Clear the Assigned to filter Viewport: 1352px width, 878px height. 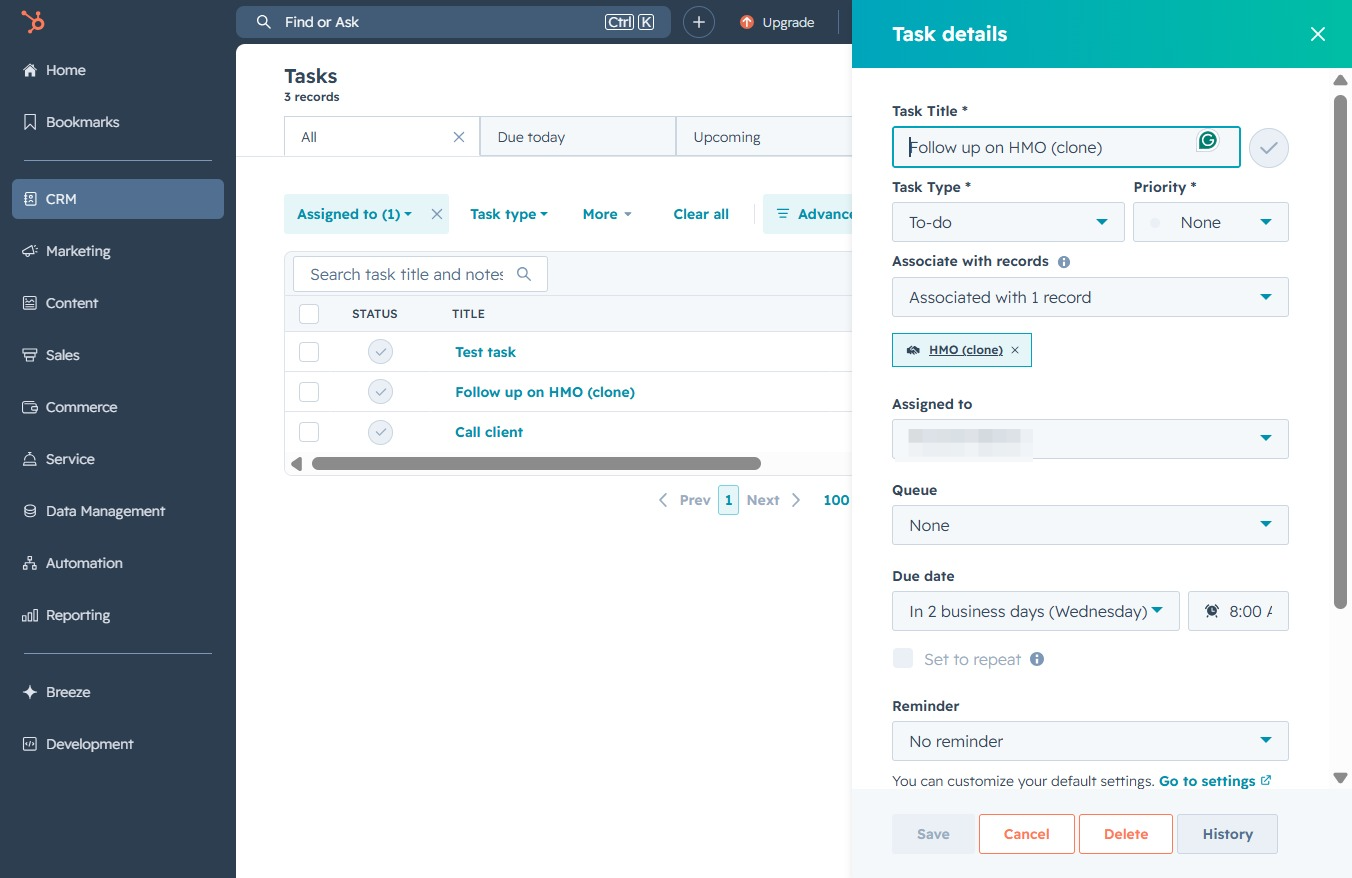click(437, 214)
